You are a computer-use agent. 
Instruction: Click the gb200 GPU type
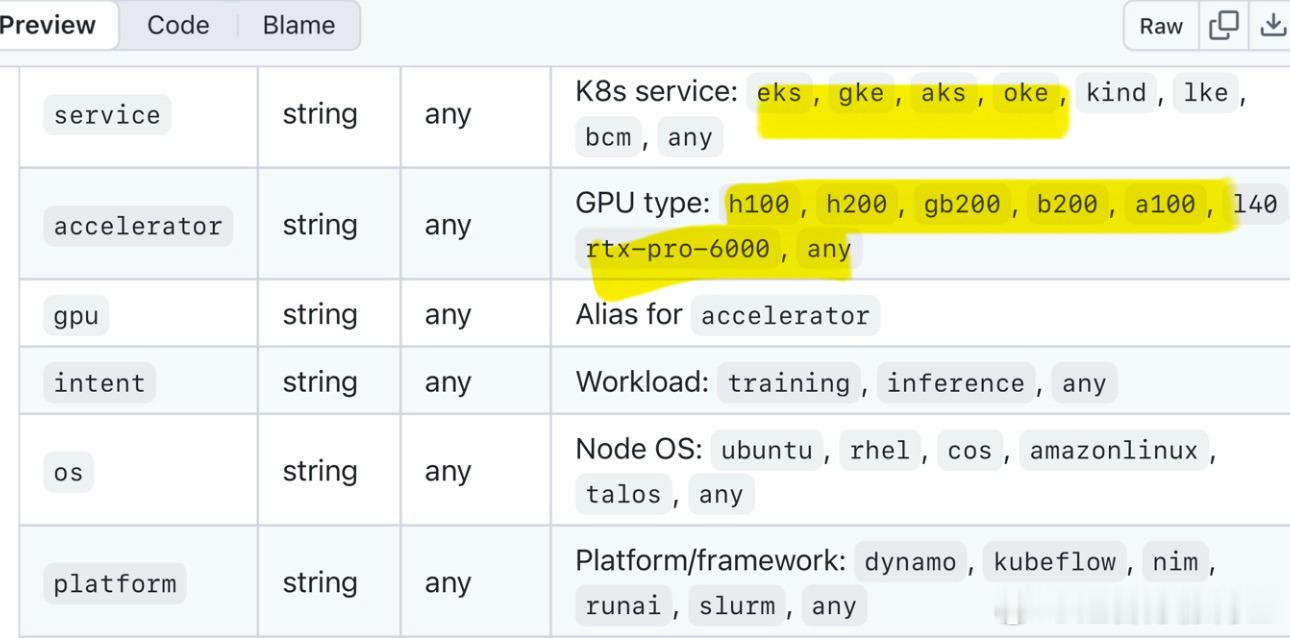click(x=963, y=204)
